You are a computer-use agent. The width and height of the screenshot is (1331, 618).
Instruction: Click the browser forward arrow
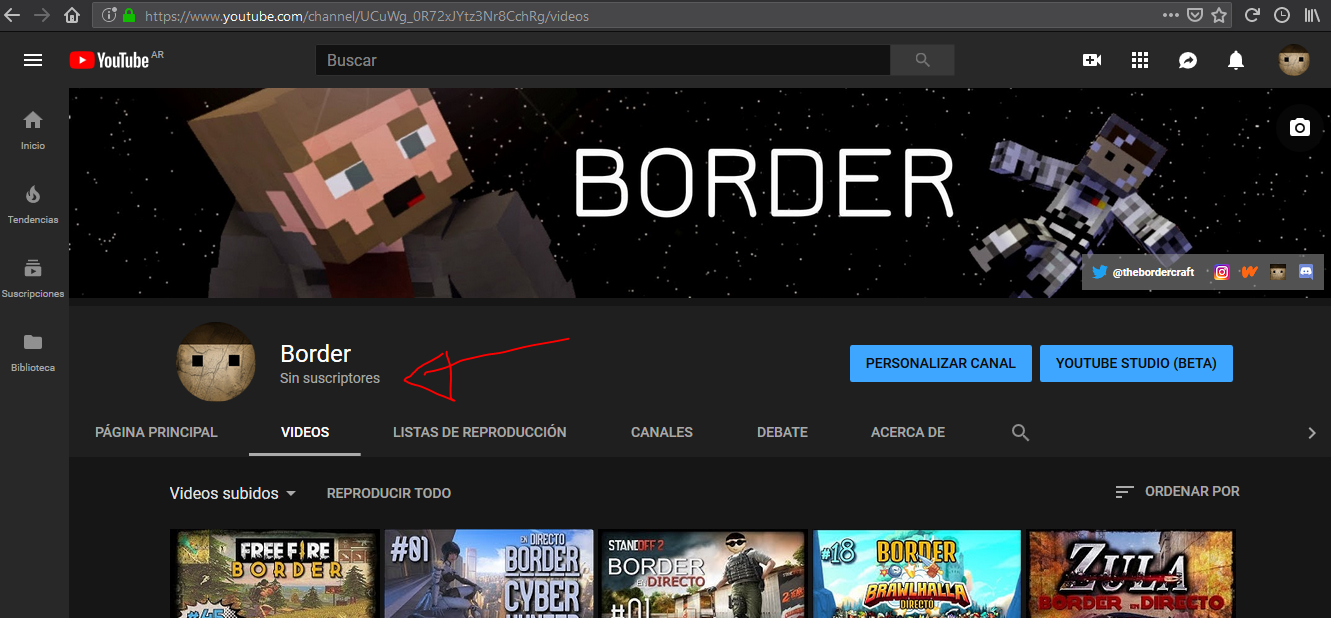click(41, 15)
